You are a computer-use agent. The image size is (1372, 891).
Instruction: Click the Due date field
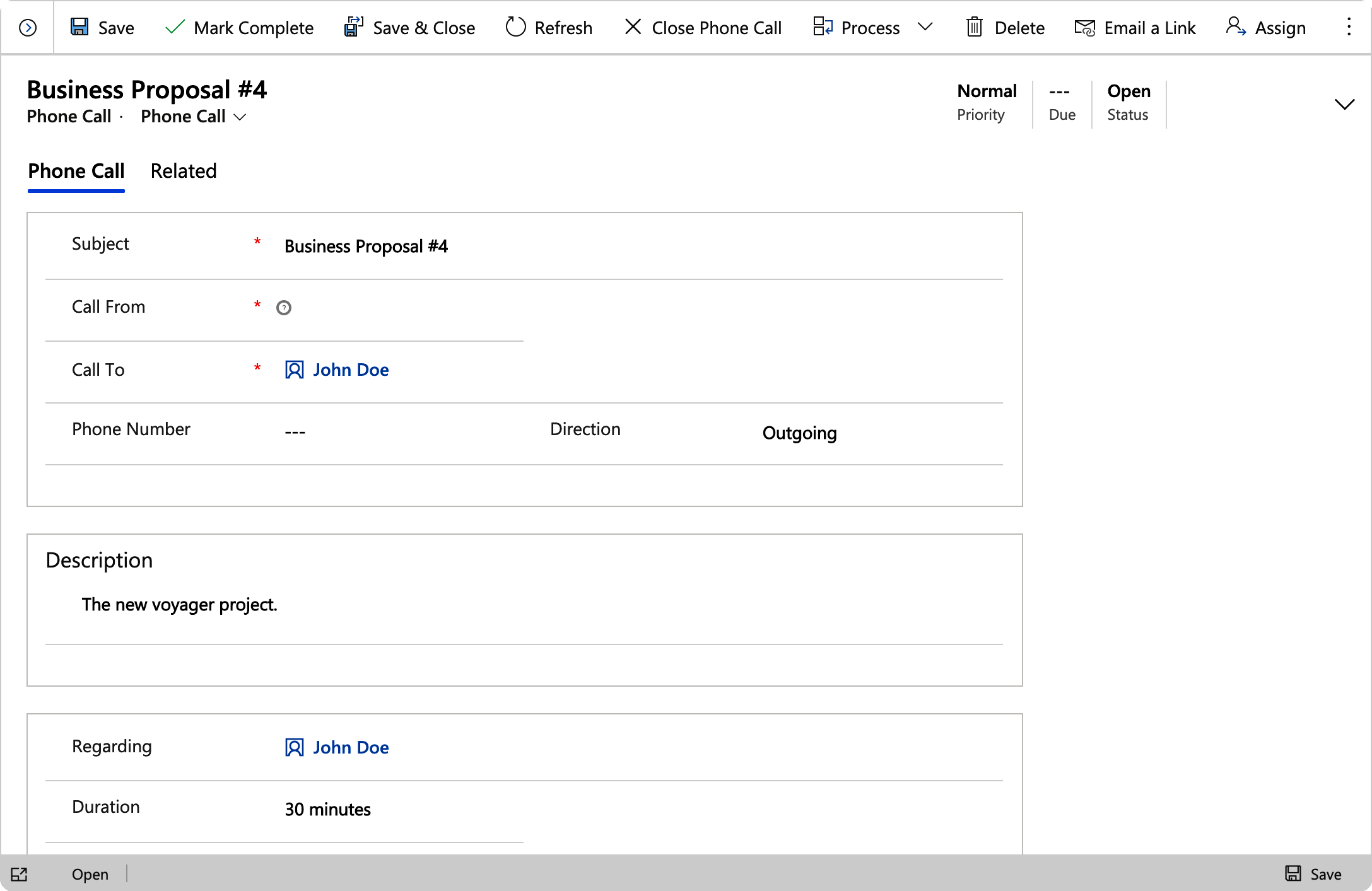(1058, 91)
